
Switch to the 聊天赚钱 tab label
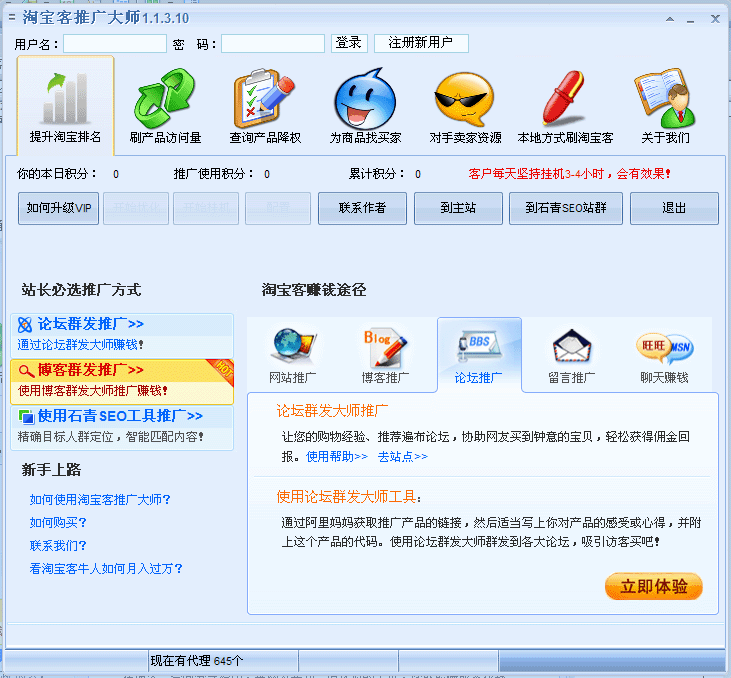[664, 378]
